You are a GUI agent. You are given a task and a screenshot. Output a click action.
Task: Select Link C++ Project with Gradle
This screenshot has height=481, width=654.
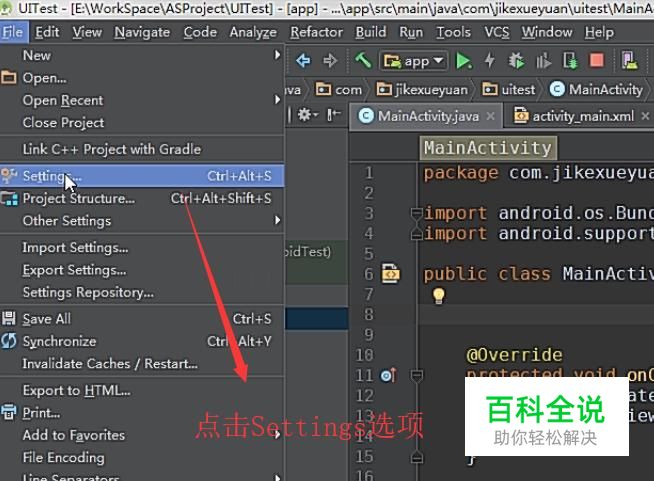(x=142, y=149)
